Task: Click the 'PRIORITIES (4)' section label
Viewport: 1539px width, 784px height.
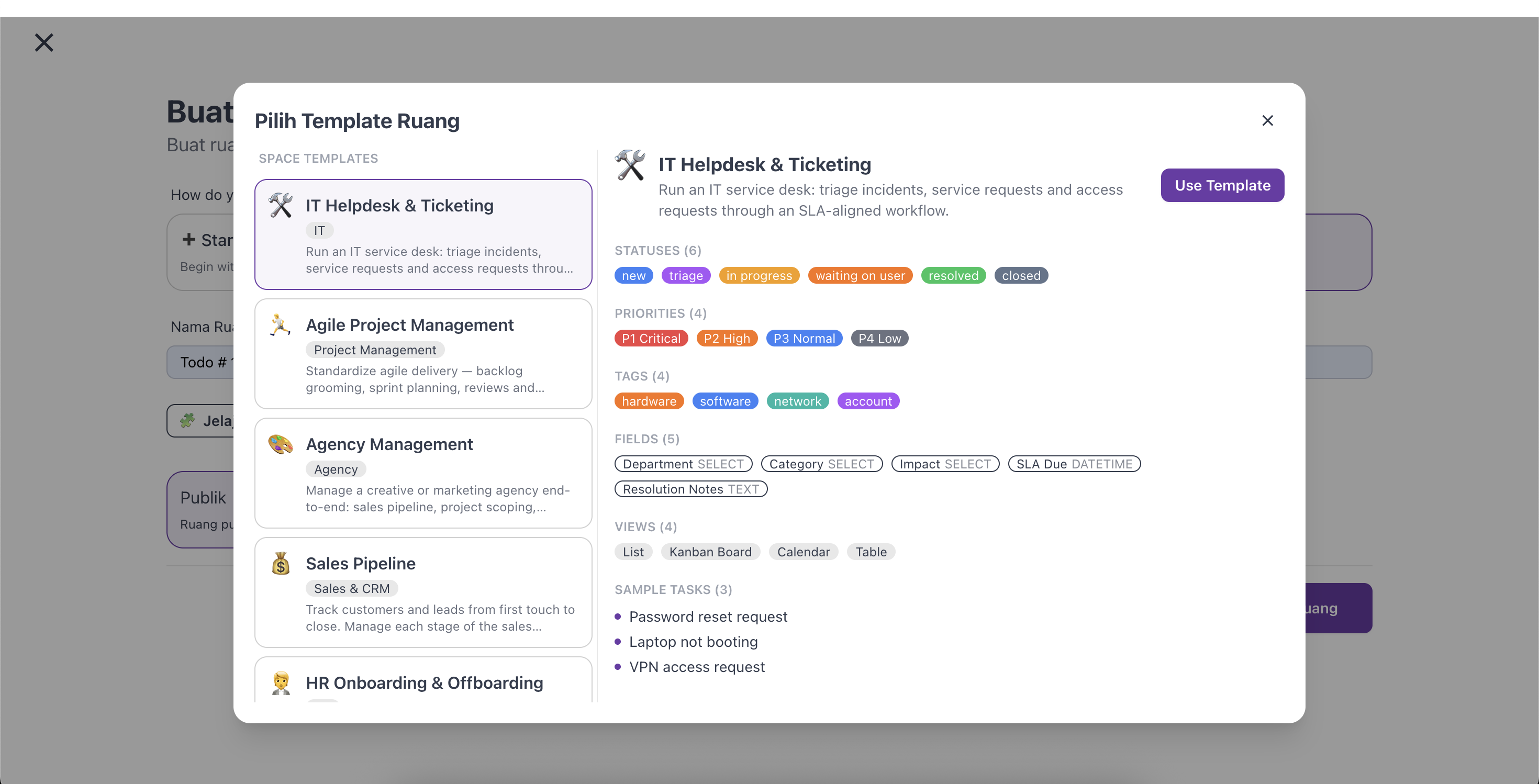Action: point(661,313)
